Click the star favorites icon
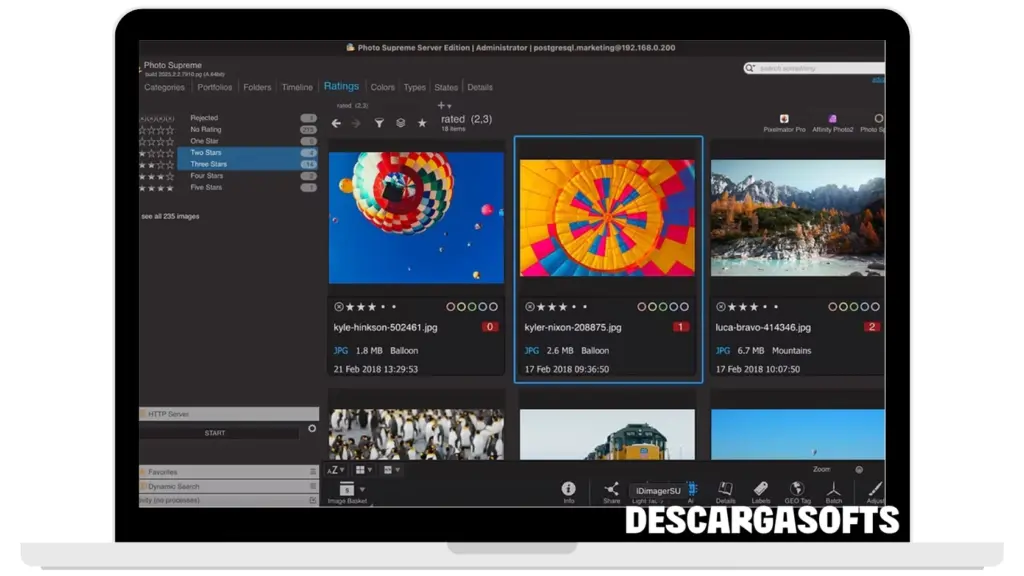 click(x=422, y=123)
